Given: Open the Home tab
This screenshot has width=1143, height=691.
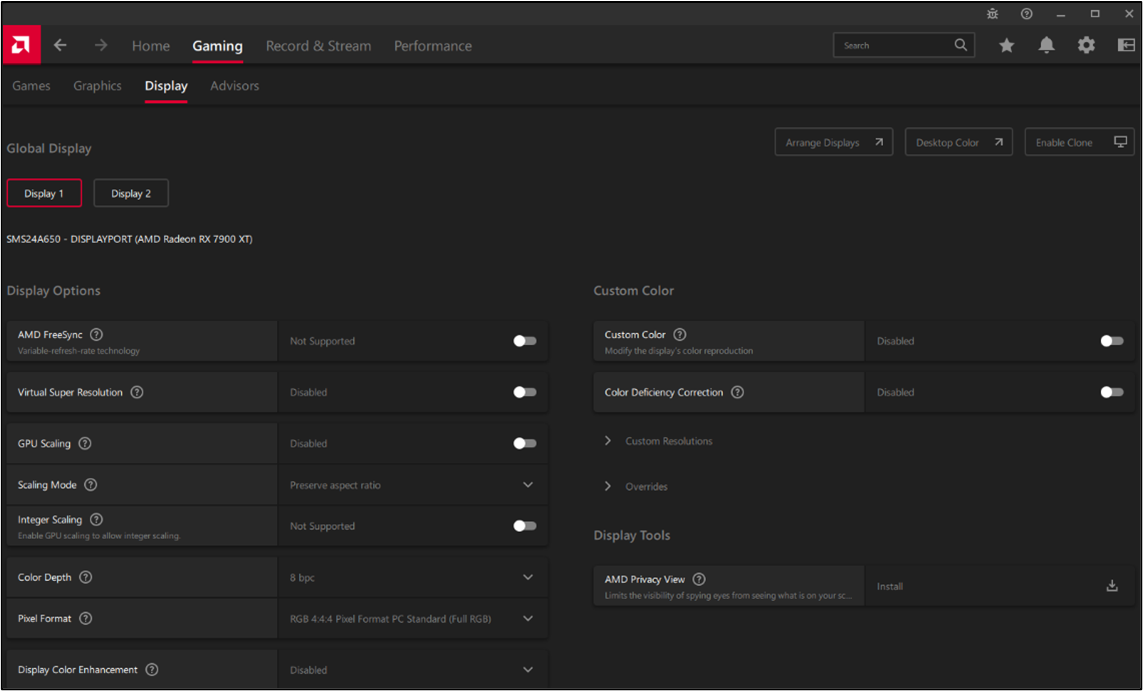Looking at the screenshot, I should coord(151,46).
